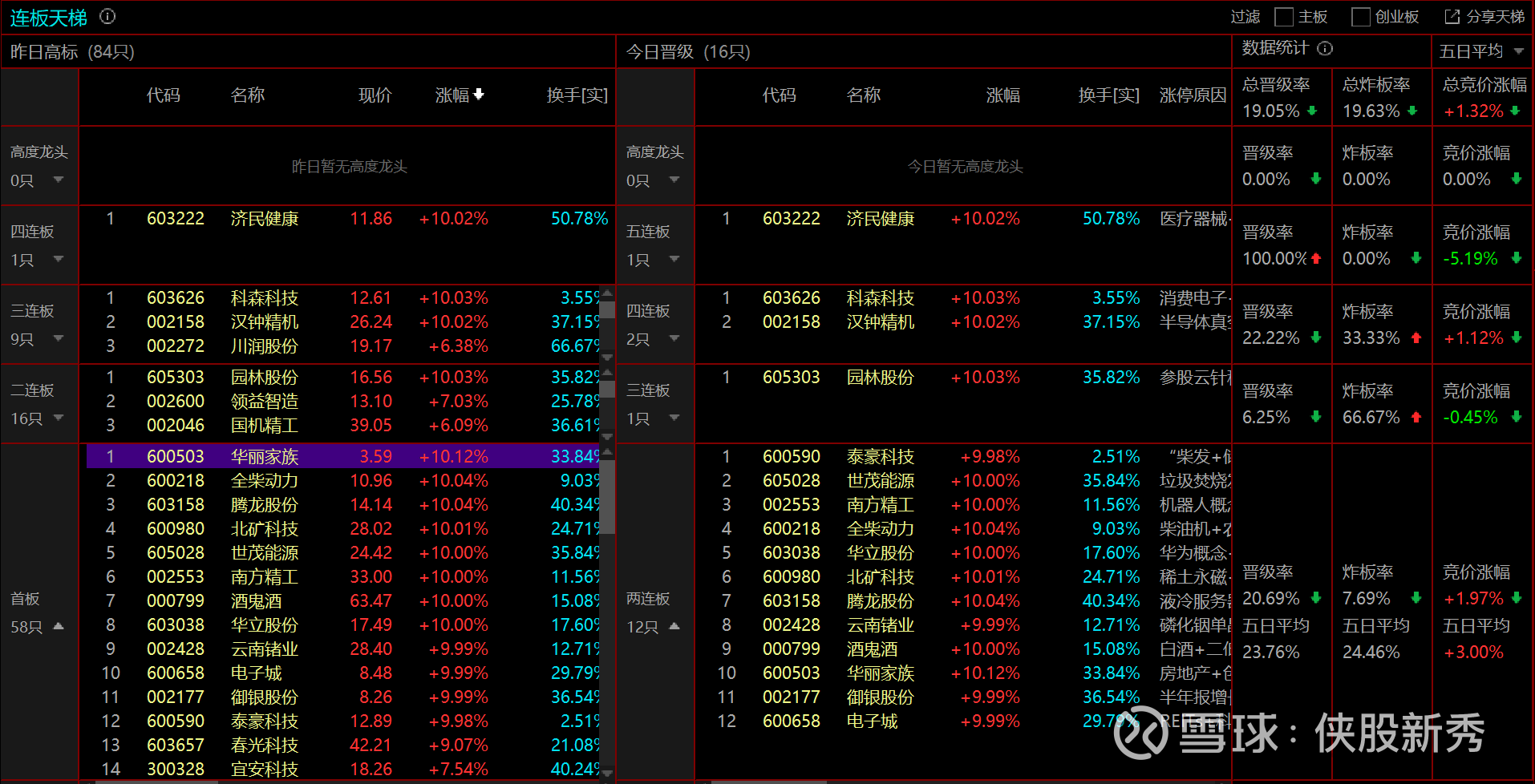Screen dimensions: 1535x784
Task: Toggle the 主板 filter checkbox
Action: click(x=1284, y=17)
